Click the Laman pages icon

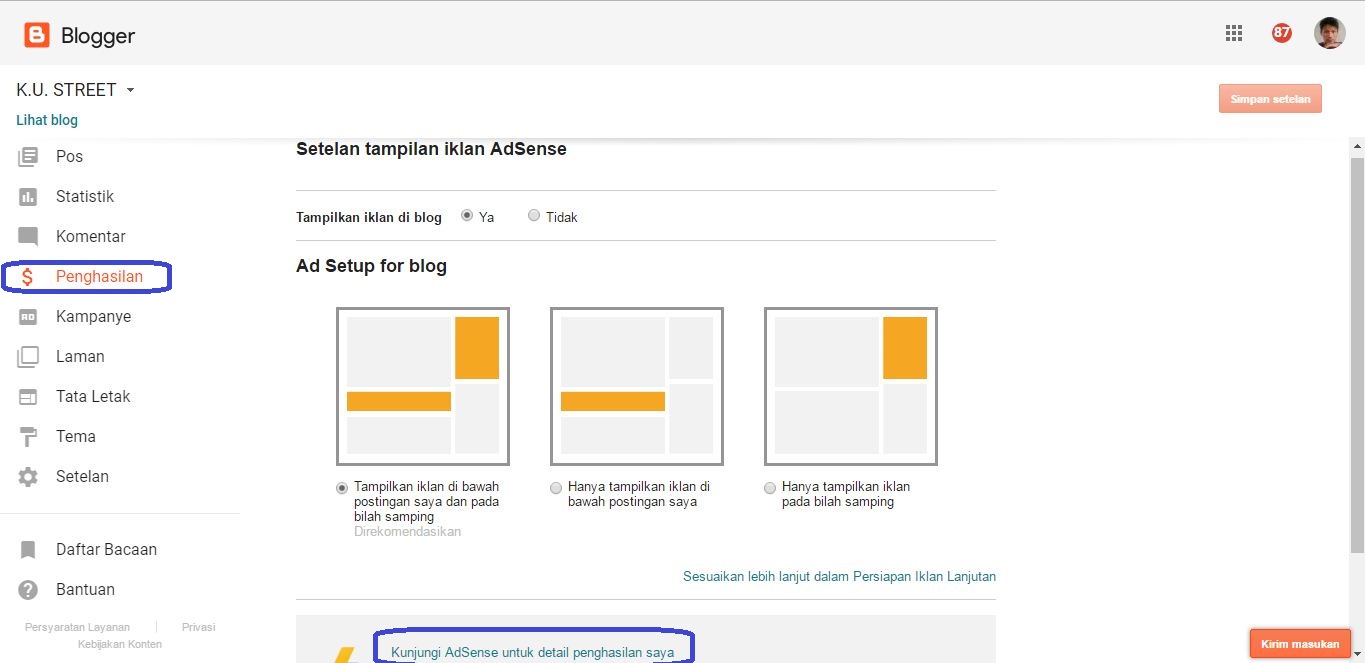coord(28,356)
